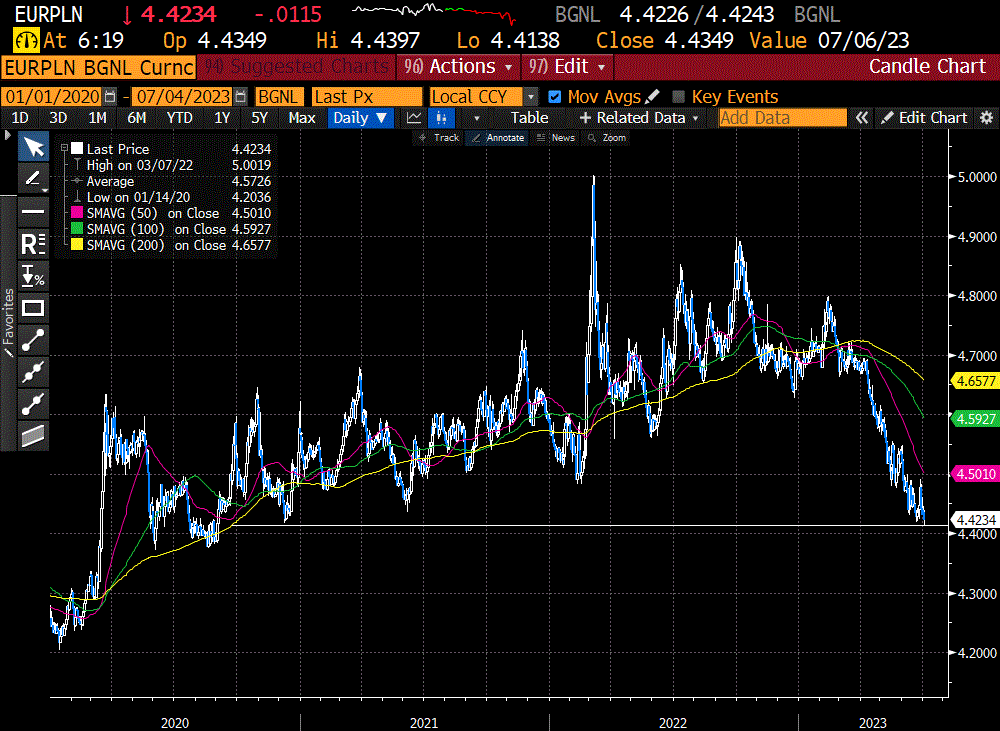Image resolution: width=1000 pixels, height=731 pixels.
Task: Click the Low on 01/14/20 legend row
Action: tap(171, 197)
